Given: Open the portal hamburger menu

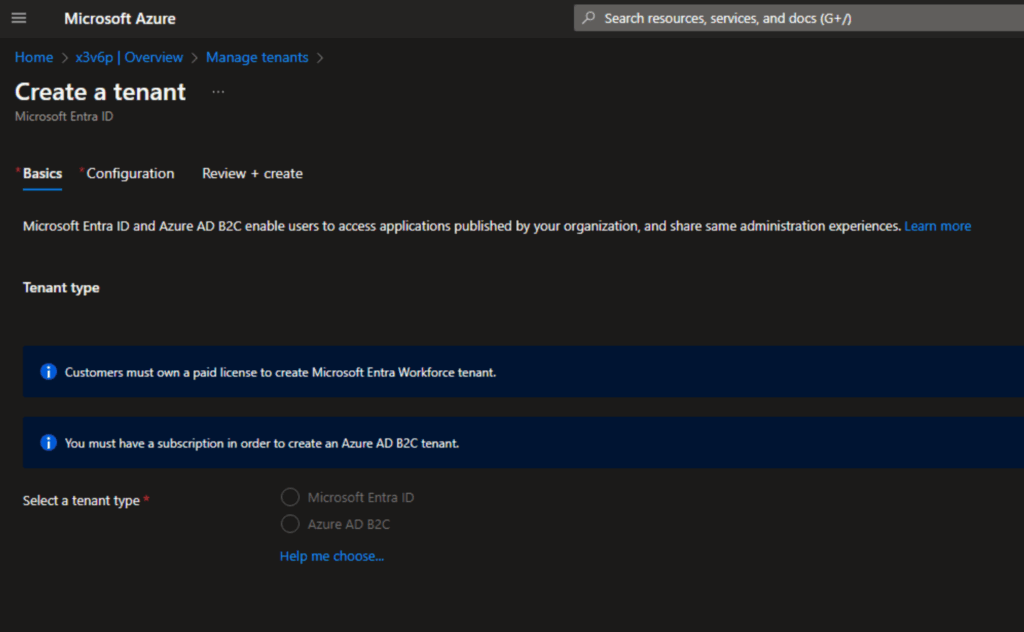Looking at the screenshot, I should [x=19, y=18].
